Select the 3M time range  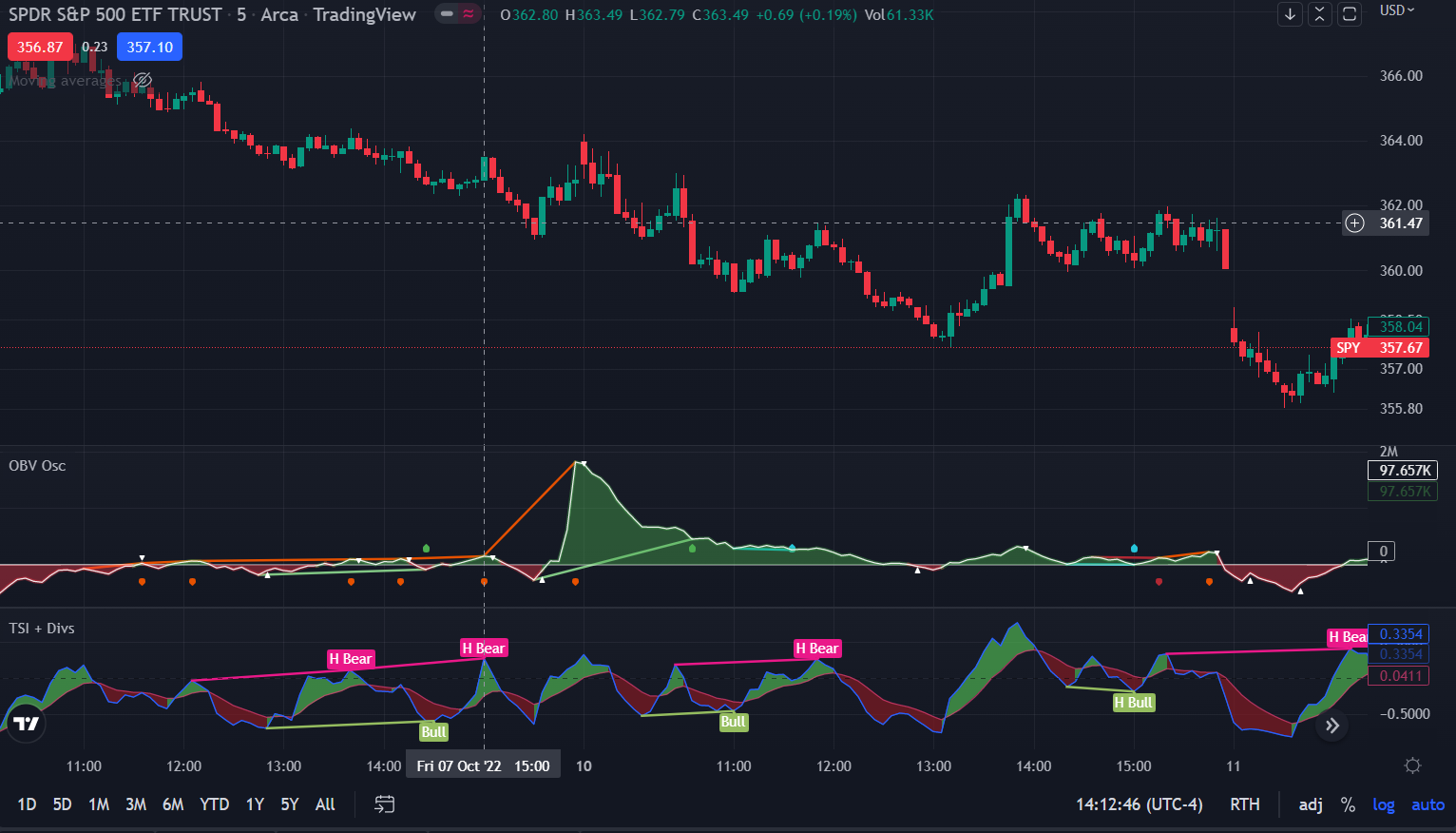tap(136, 804)
